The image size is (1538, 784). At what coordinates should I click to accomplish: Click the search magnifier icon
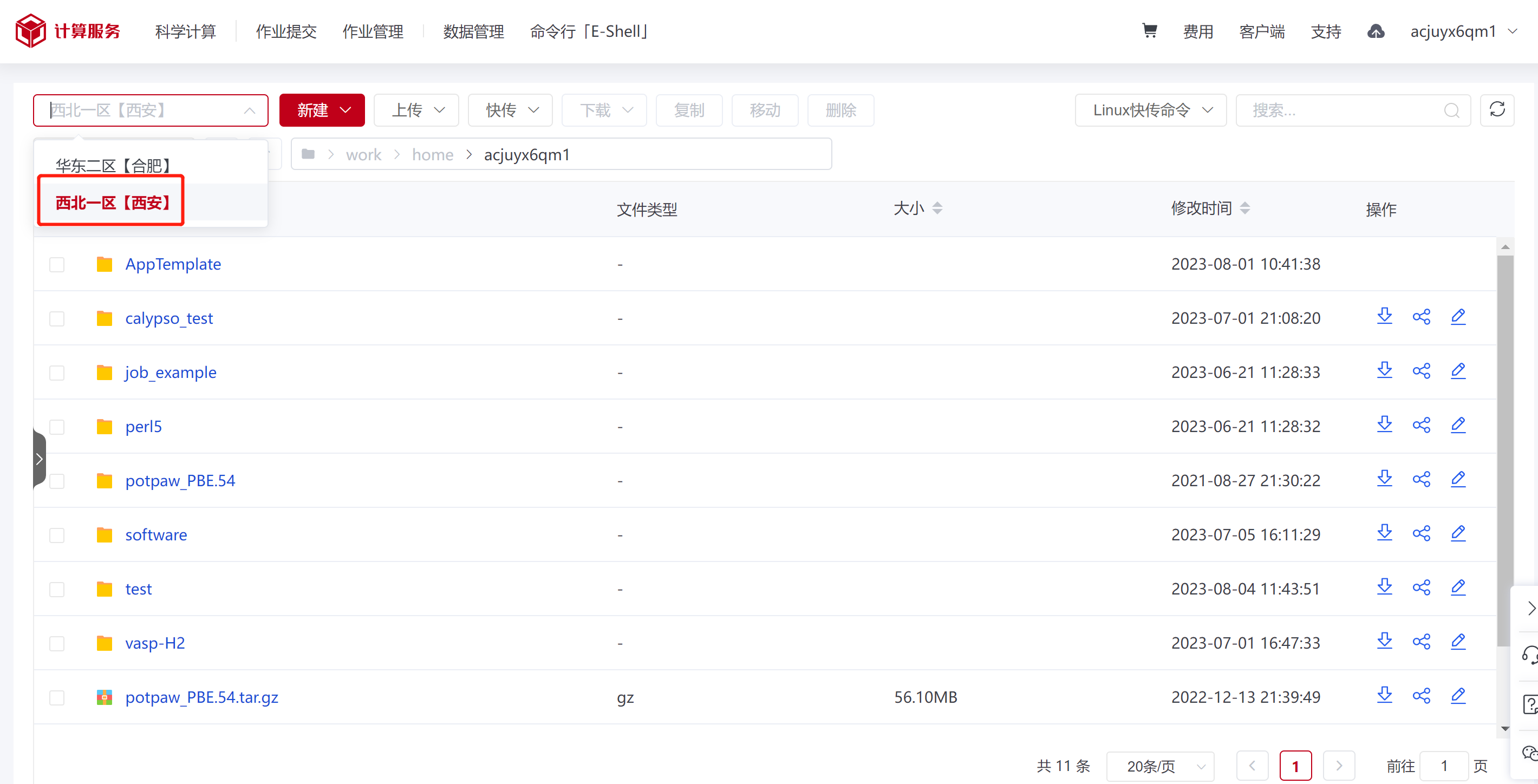pos(1451,110)
